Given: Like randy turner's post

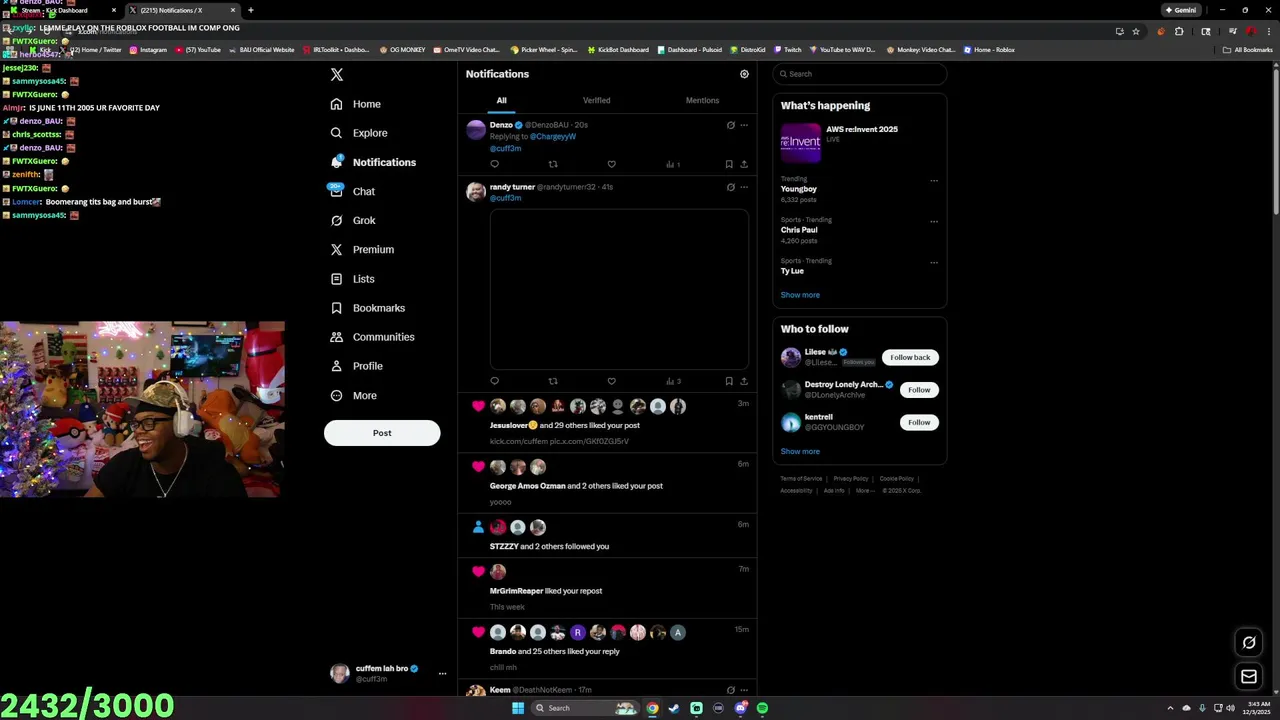Looking at the screenshot, I should pos(611,381).
